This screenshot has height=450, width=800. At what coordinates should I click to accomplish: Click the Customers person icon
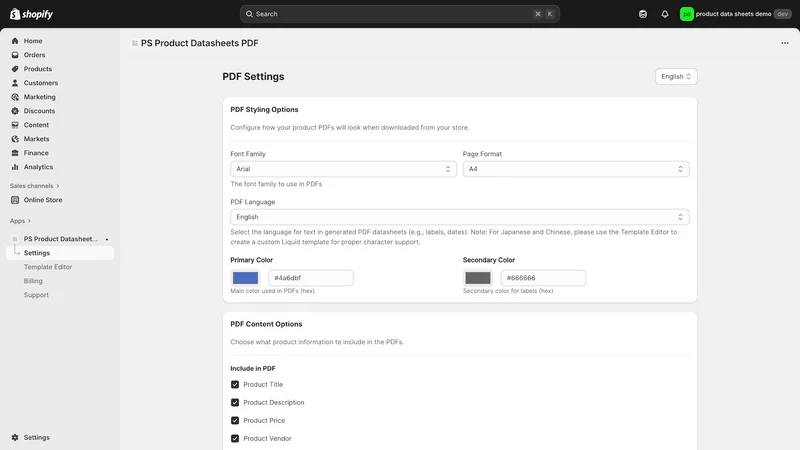click(x=15, y=83)
